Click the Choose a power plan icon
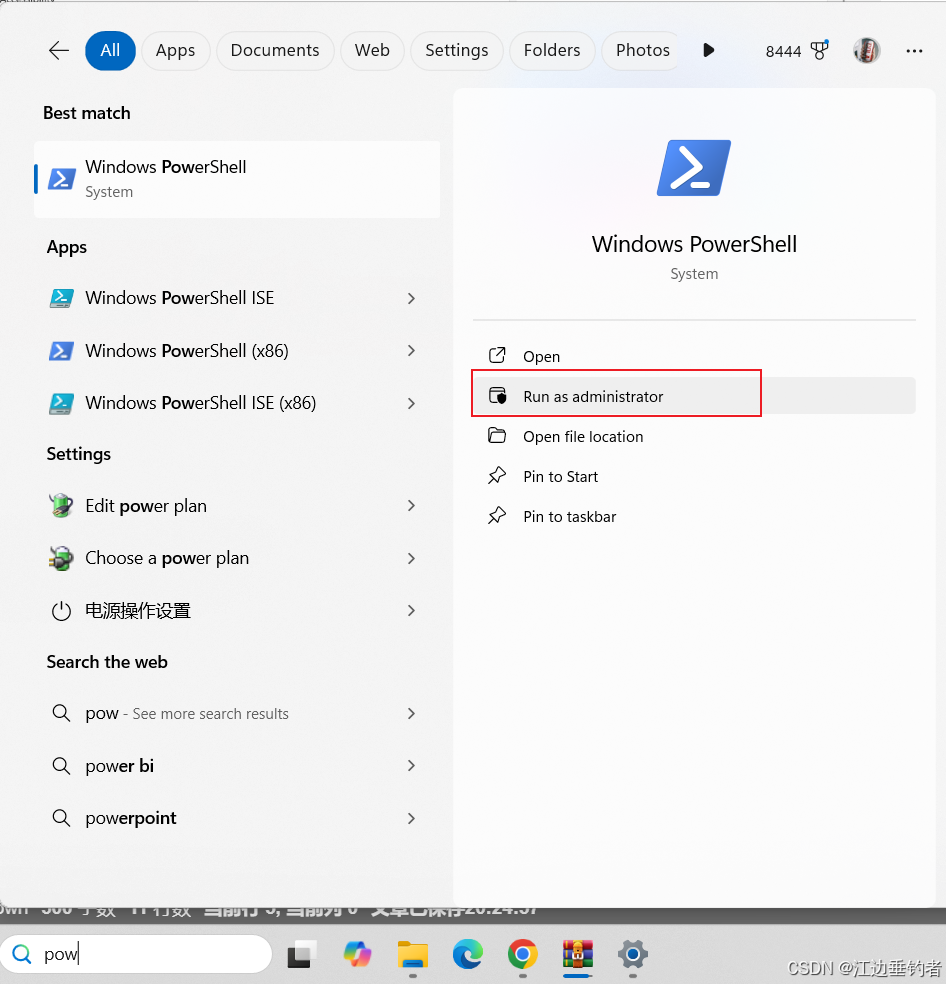Viewport: 946px width, 984px height. pos(62,558)
